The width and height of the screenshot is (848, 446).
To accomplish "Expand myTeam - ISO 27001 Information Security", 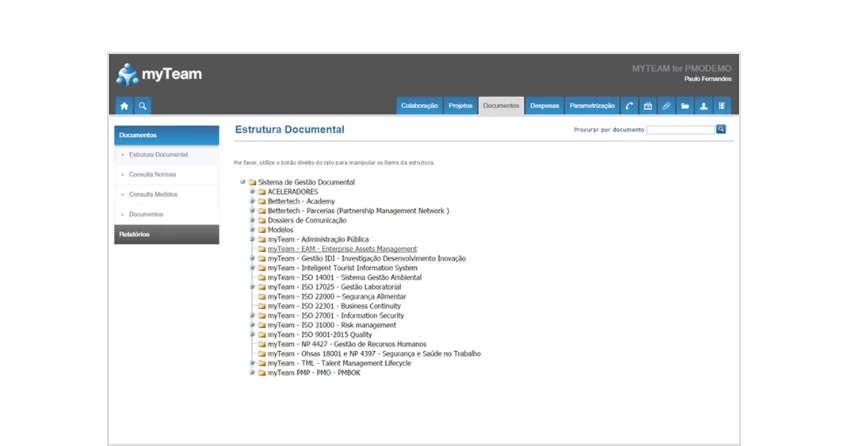I will pos(252,315).
